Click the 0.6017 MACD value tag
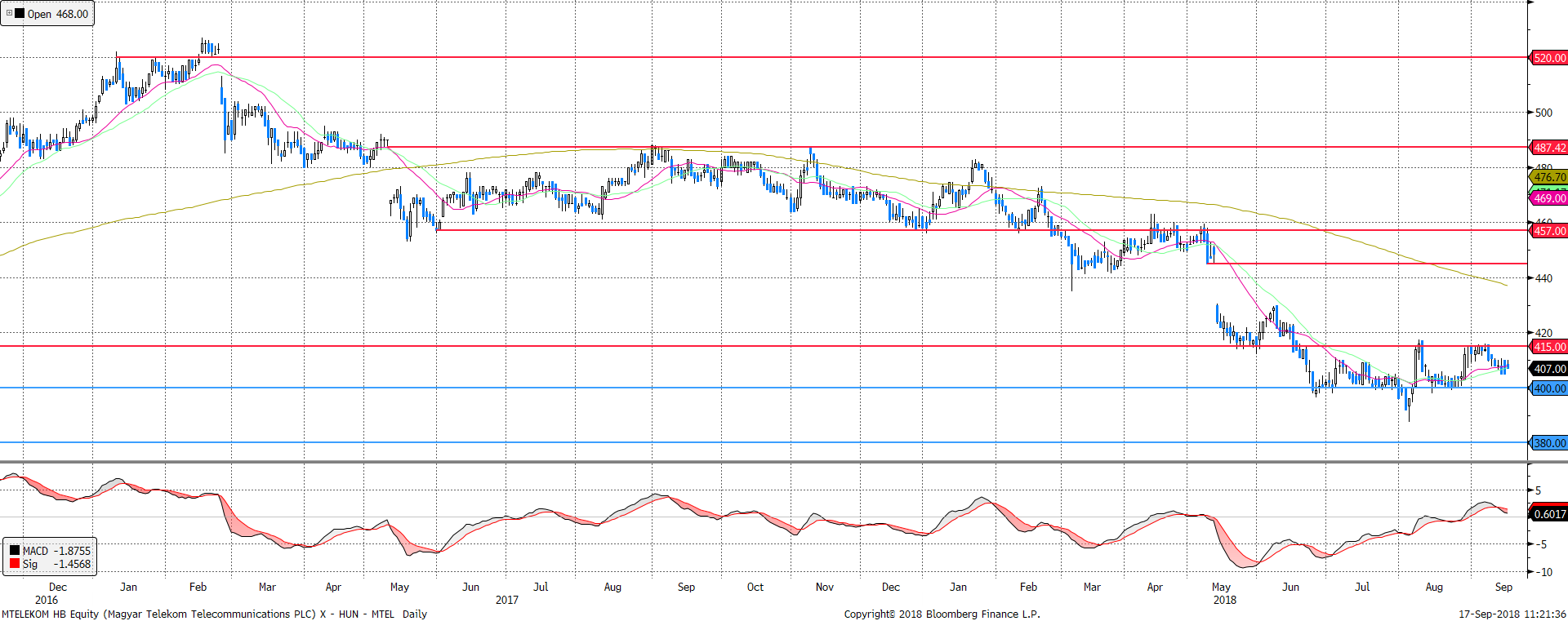1568x621 pixels. coord(1549,514)
